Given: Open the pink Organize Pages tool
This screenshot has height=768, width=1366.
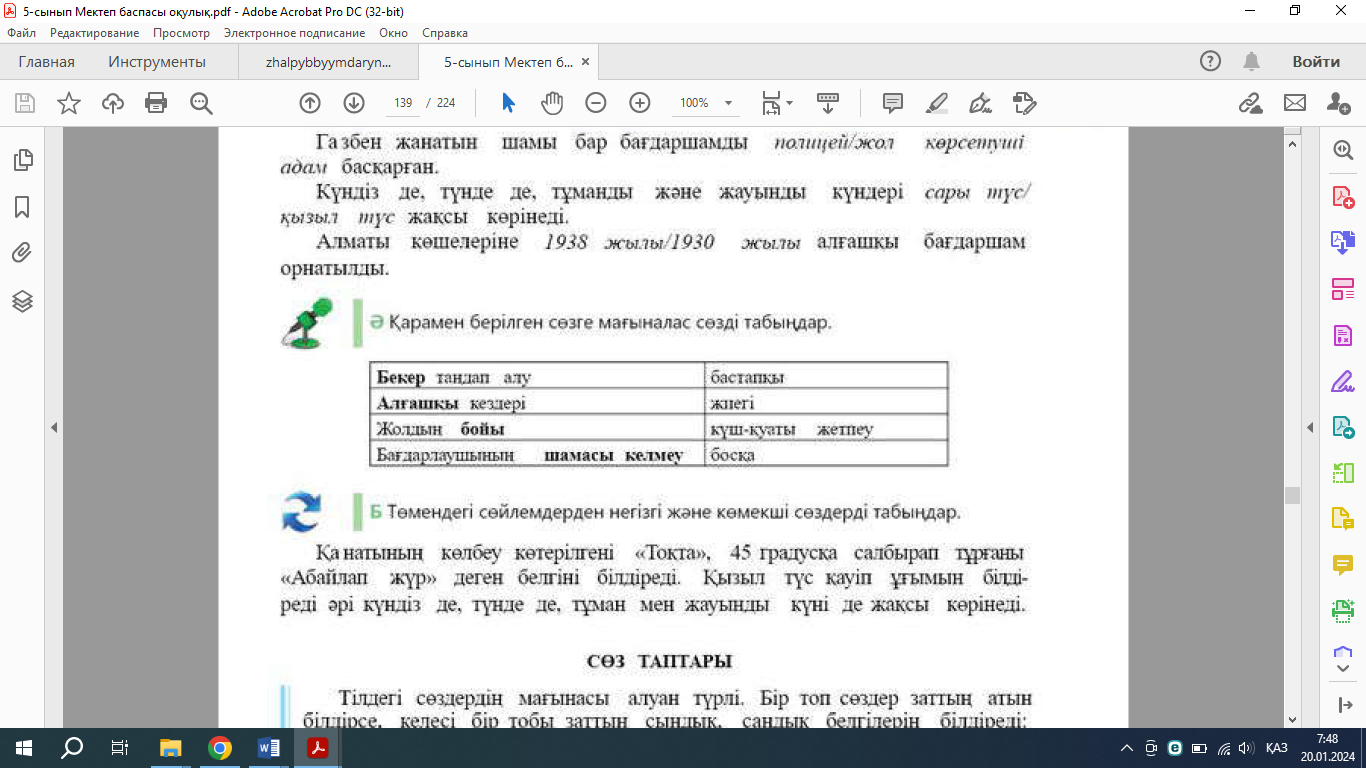Looking at the screenshot, I should 1342,289.
